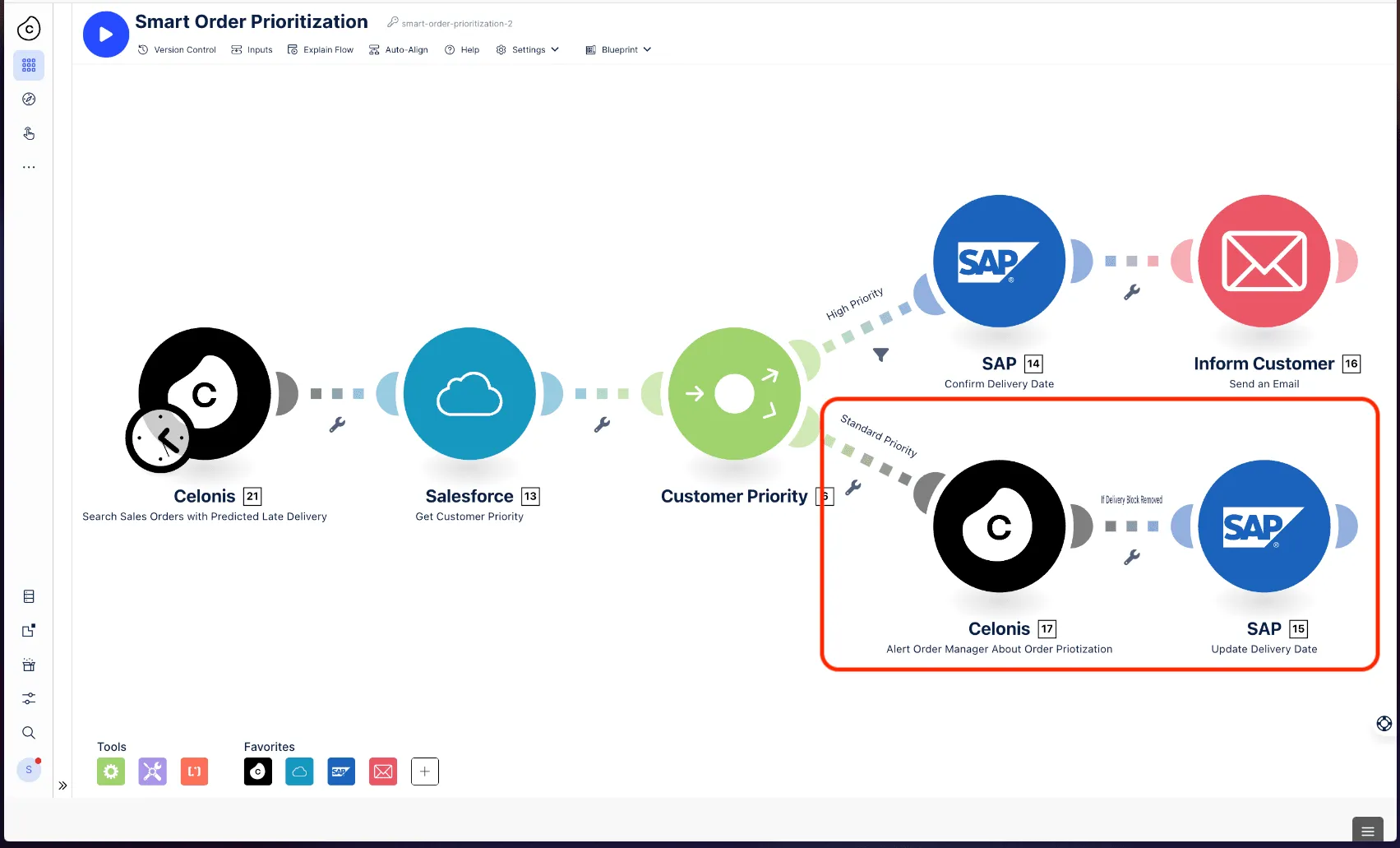Click the wrench on Standard Priority route
1400x848 pixels.
[x=853, y=488]
